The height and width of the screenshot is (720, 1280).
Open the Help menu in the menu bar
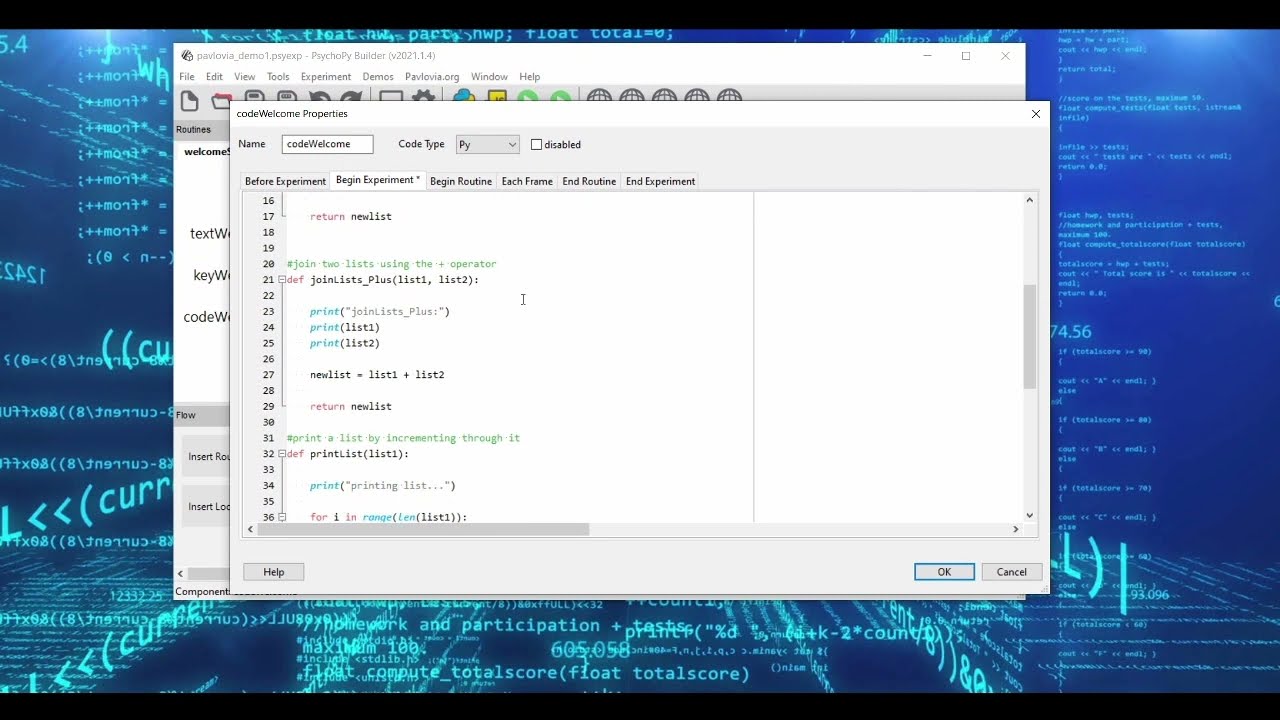(530, 77)
